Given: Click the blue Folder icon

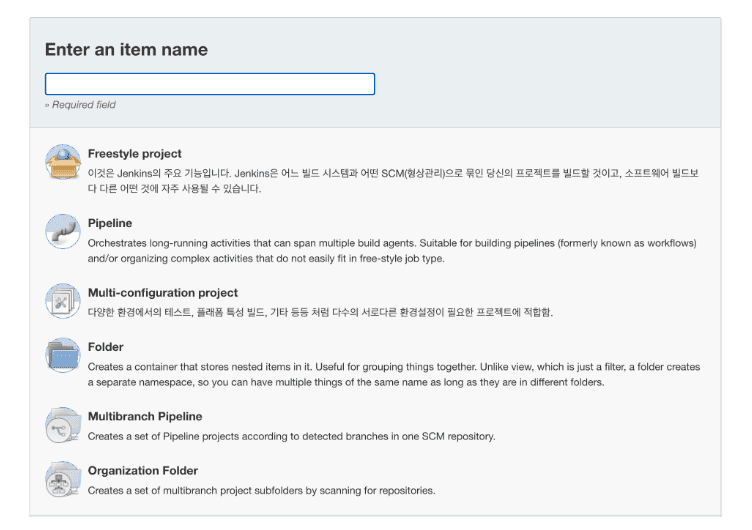Looking at the screenshot, I should point(63,355).
